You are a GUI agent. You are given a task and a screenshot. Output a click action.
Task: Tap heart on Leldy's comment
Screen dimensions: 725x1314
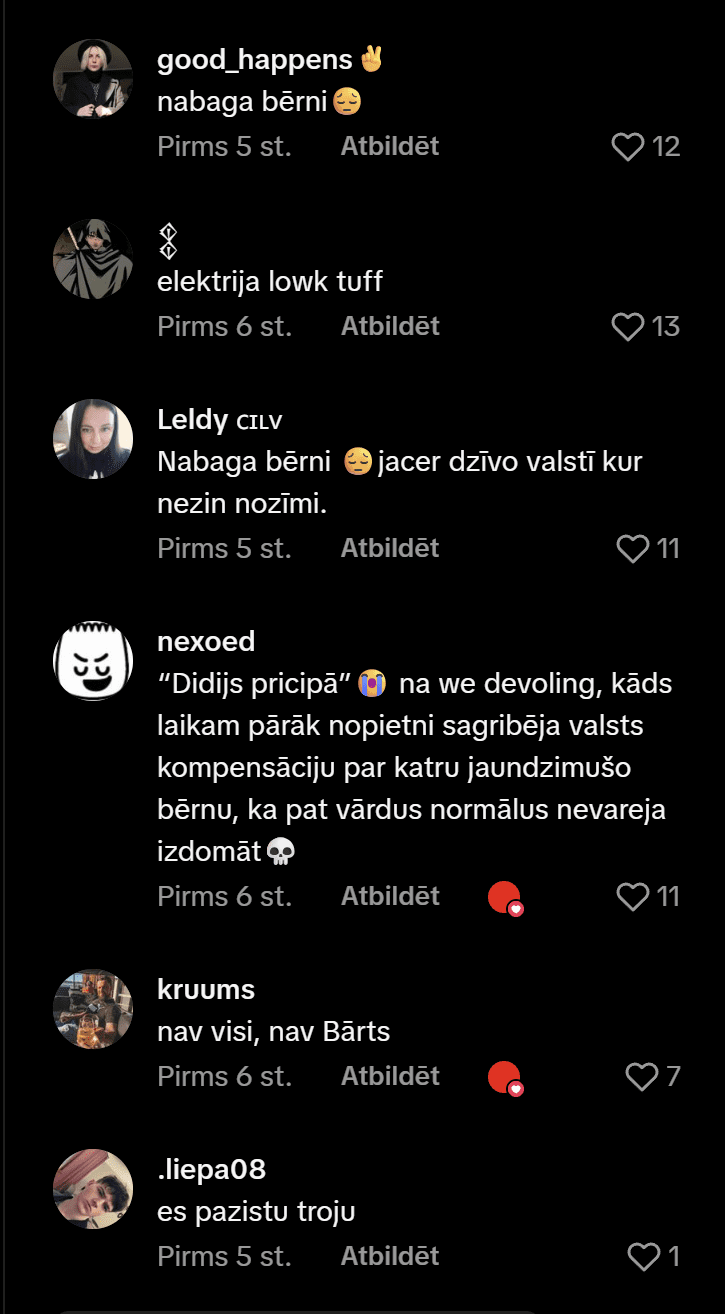click(x=633, y=549)
